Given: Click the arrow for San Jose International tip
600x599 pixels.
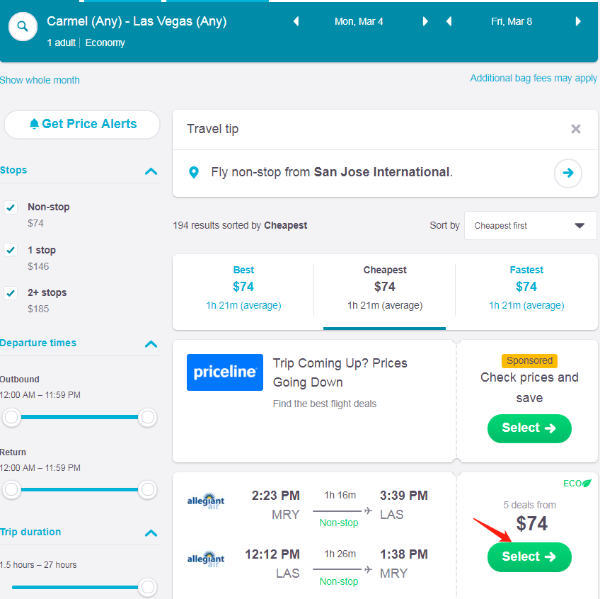Looking at the screenshot, I should [568, 173].
